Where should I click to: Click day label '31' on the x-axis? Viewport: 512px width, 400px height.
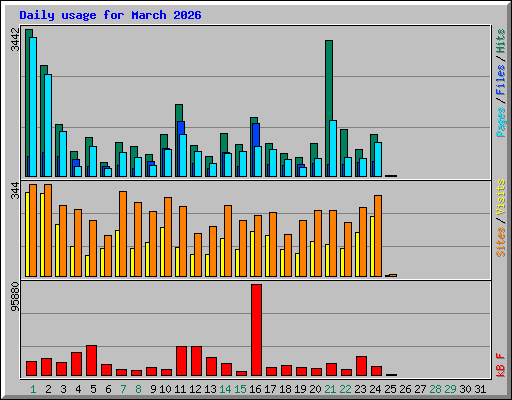tap(480, 389)
